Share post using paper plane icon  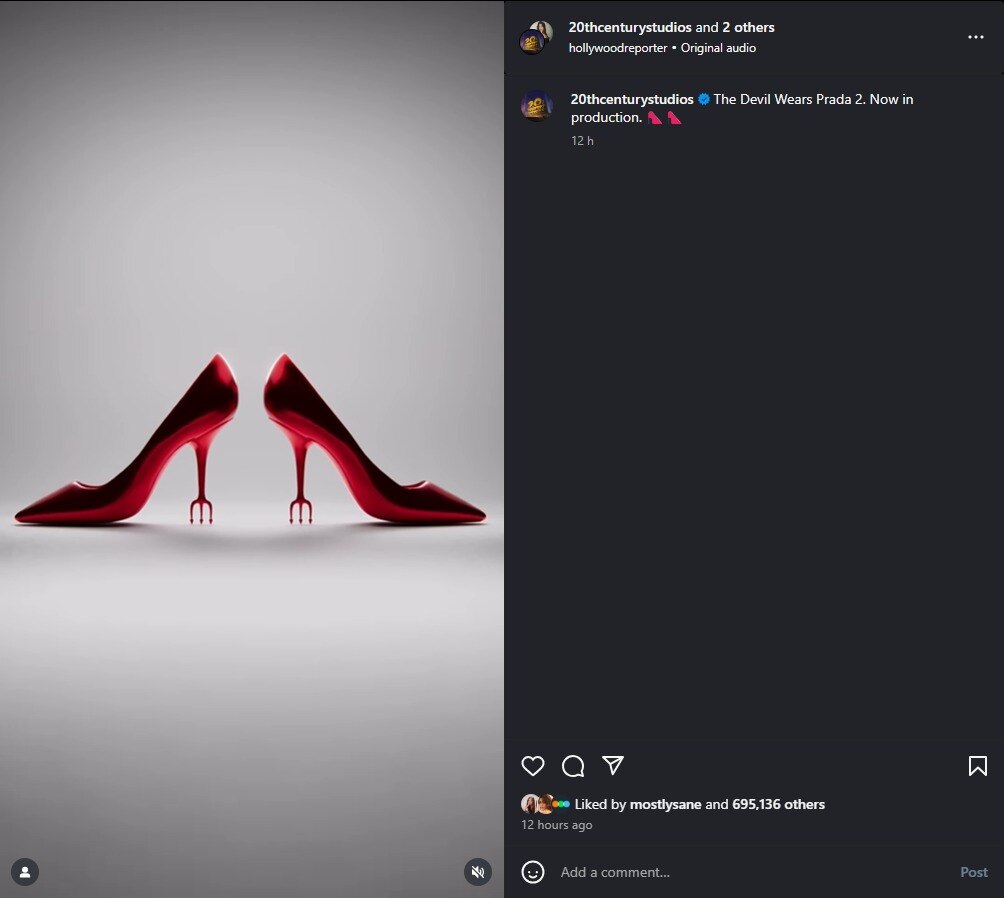coord(613,766)
